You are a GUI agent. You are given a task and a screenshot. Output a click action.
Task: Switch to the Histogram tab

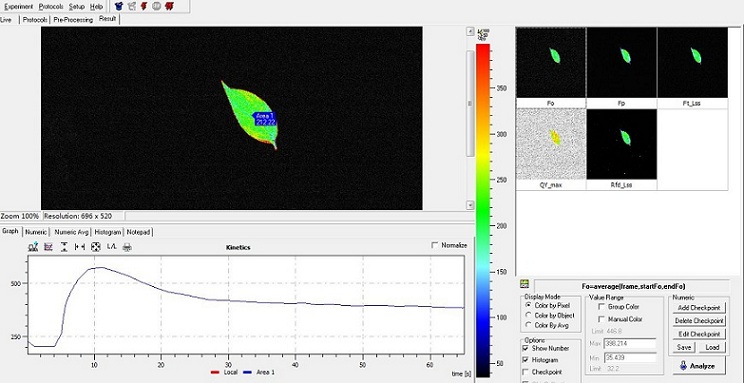(x=108, y=232)
